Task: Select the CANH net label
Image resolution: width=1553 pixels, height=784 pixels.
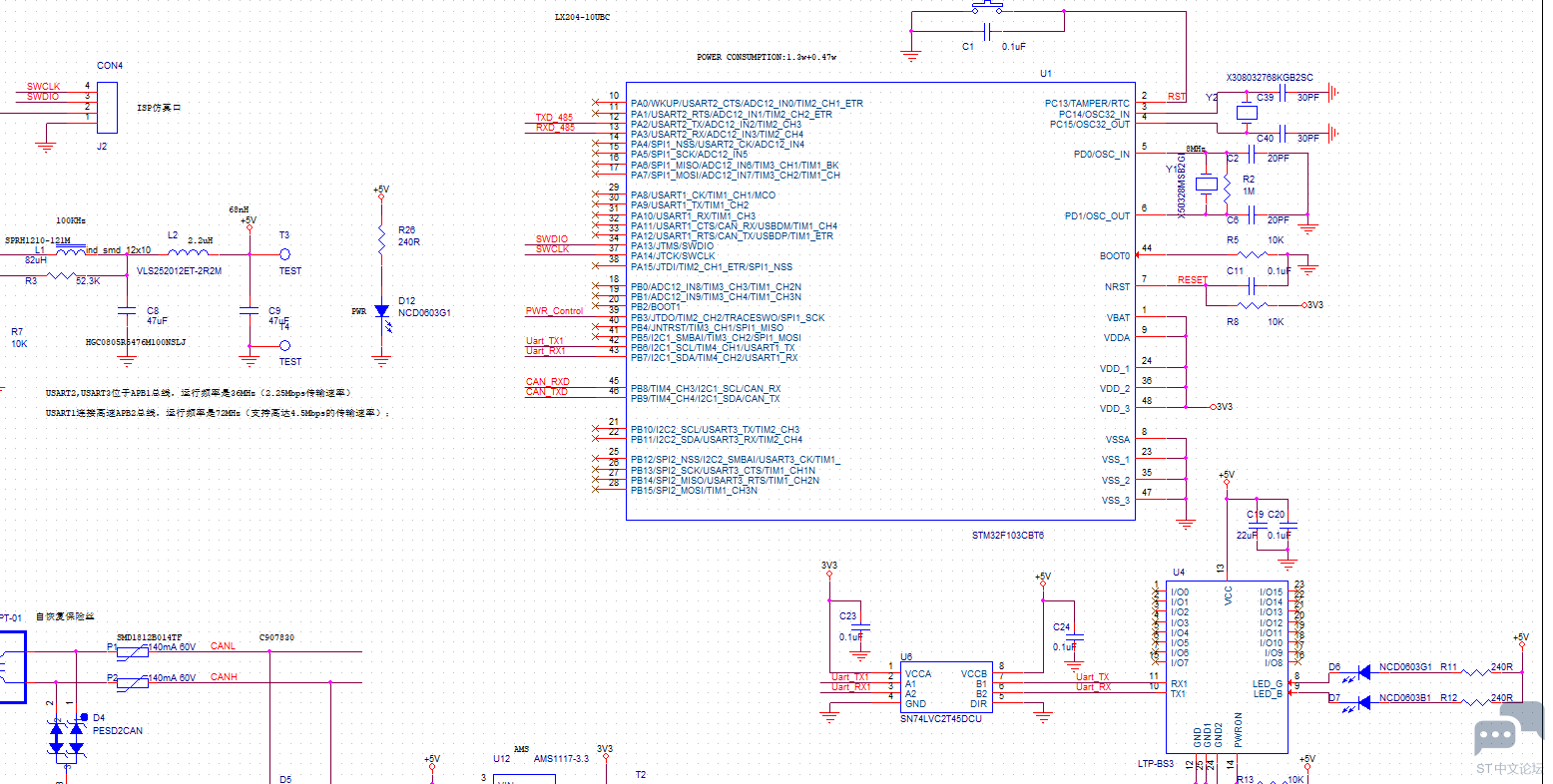Action: click(x=225, y=677)
